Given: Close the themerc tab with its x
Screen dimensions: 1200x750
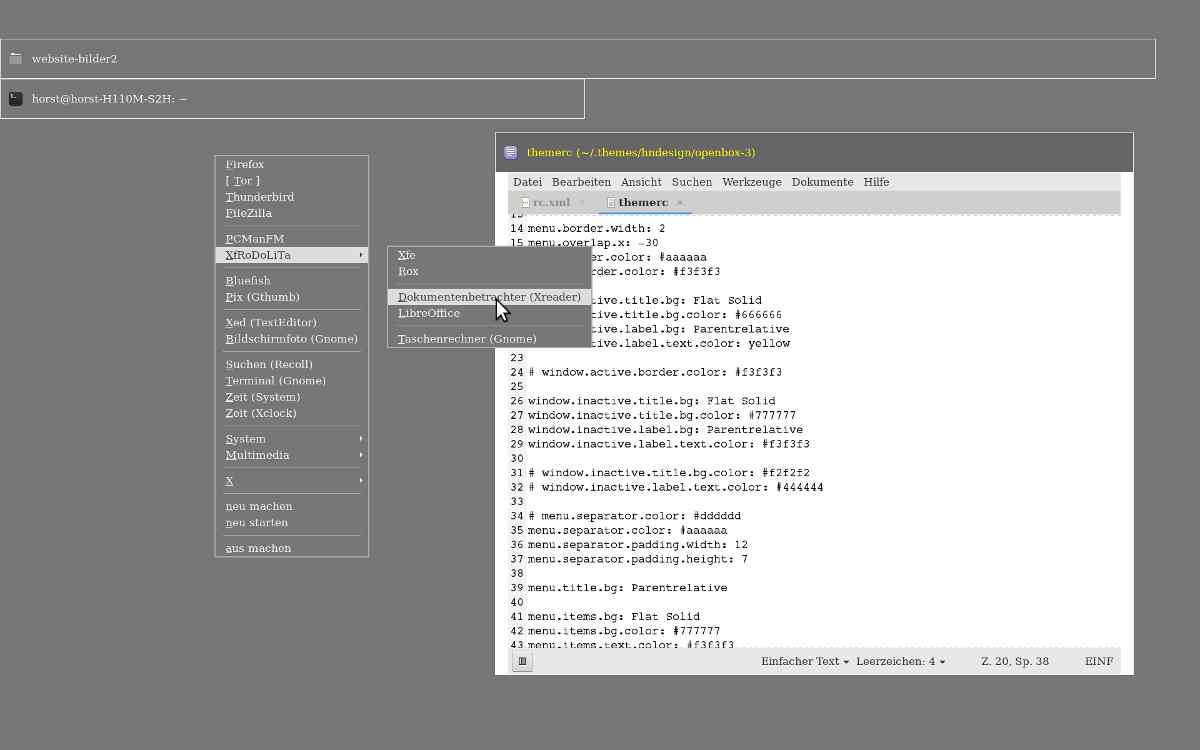Looking at the screenshot, I should (x=680, y=203).
